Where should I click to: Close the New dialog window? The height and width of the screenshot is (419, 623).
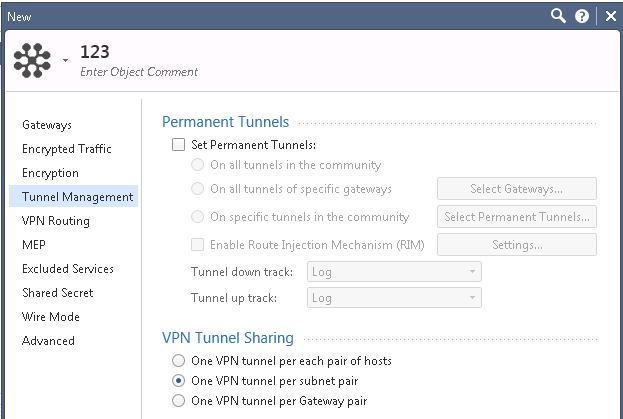pyautogui.click(x=610, y=15)
